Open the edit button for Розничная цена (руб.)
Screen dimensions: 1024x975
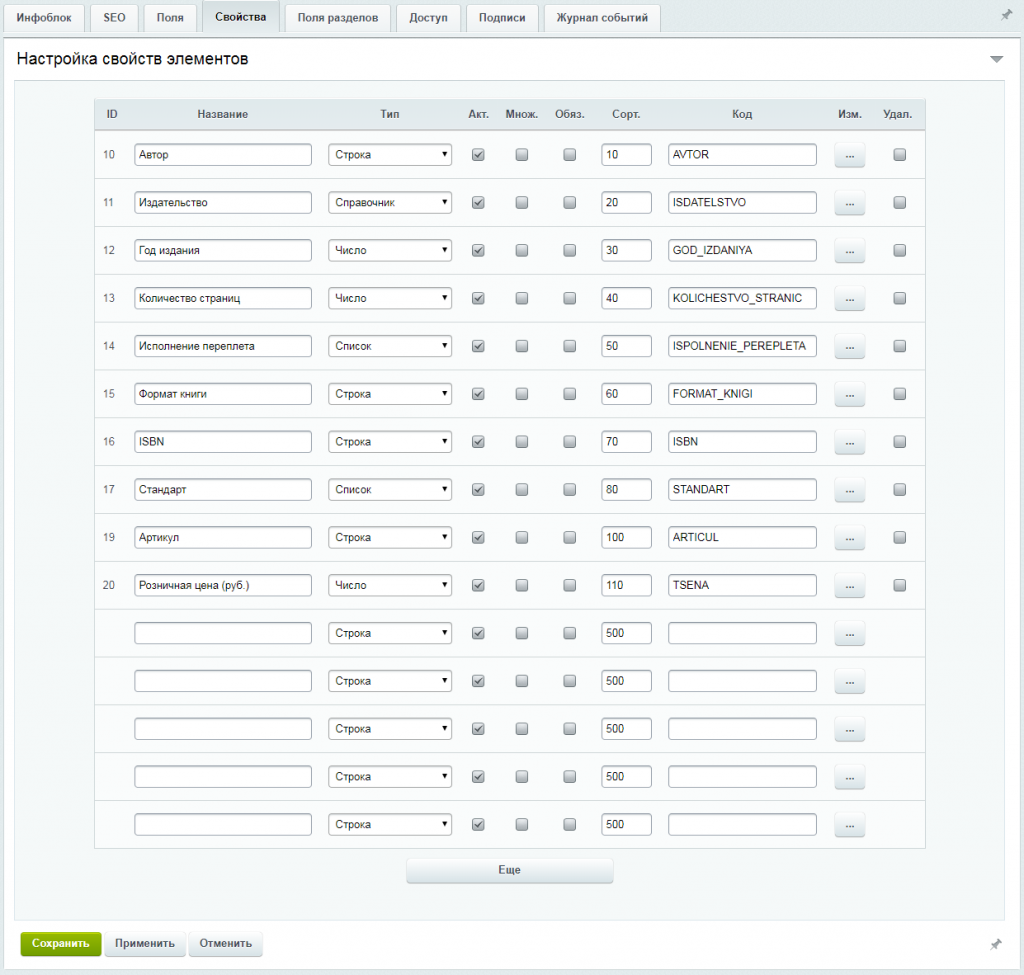[x=850, y=586]
